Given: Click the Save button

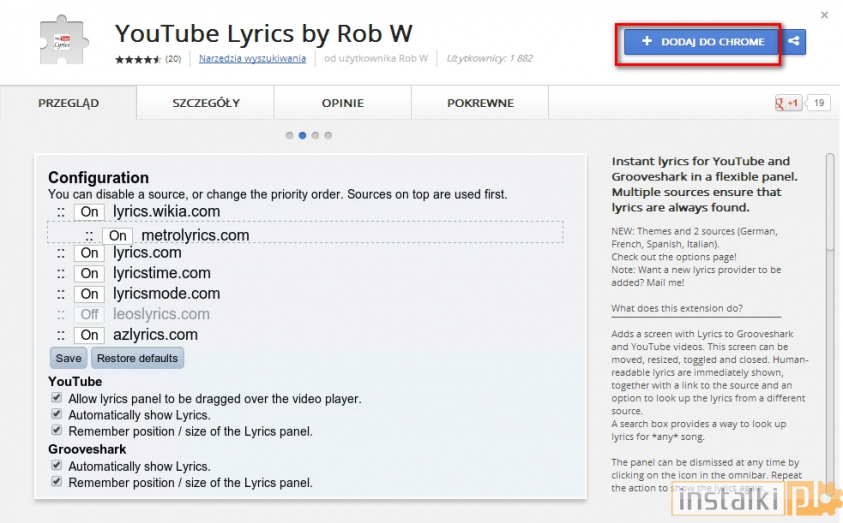Looking at the screenshot, I should [69, 358].
